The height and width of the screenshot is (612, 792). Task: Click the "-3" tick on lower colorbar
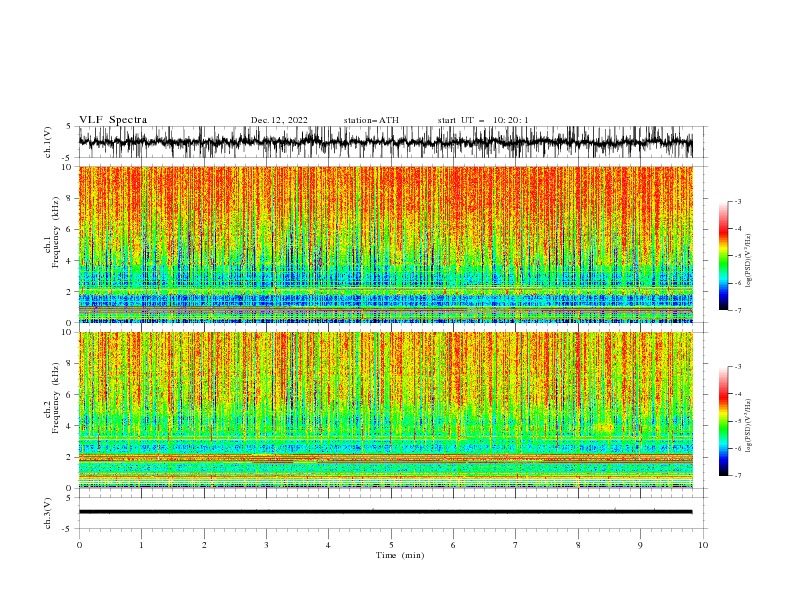[738, 367]
